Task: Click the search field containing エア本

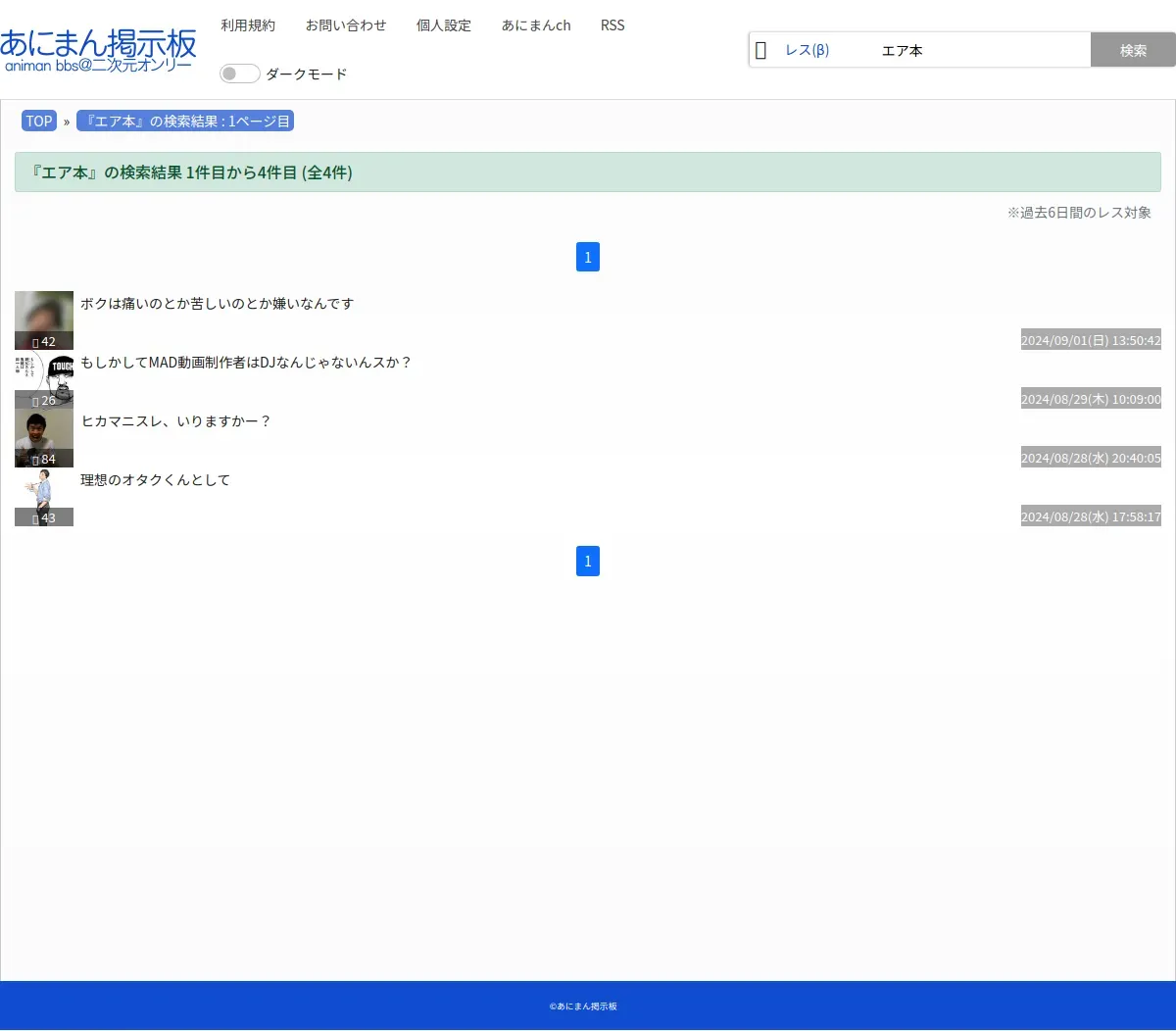Action: pos(982,50)
